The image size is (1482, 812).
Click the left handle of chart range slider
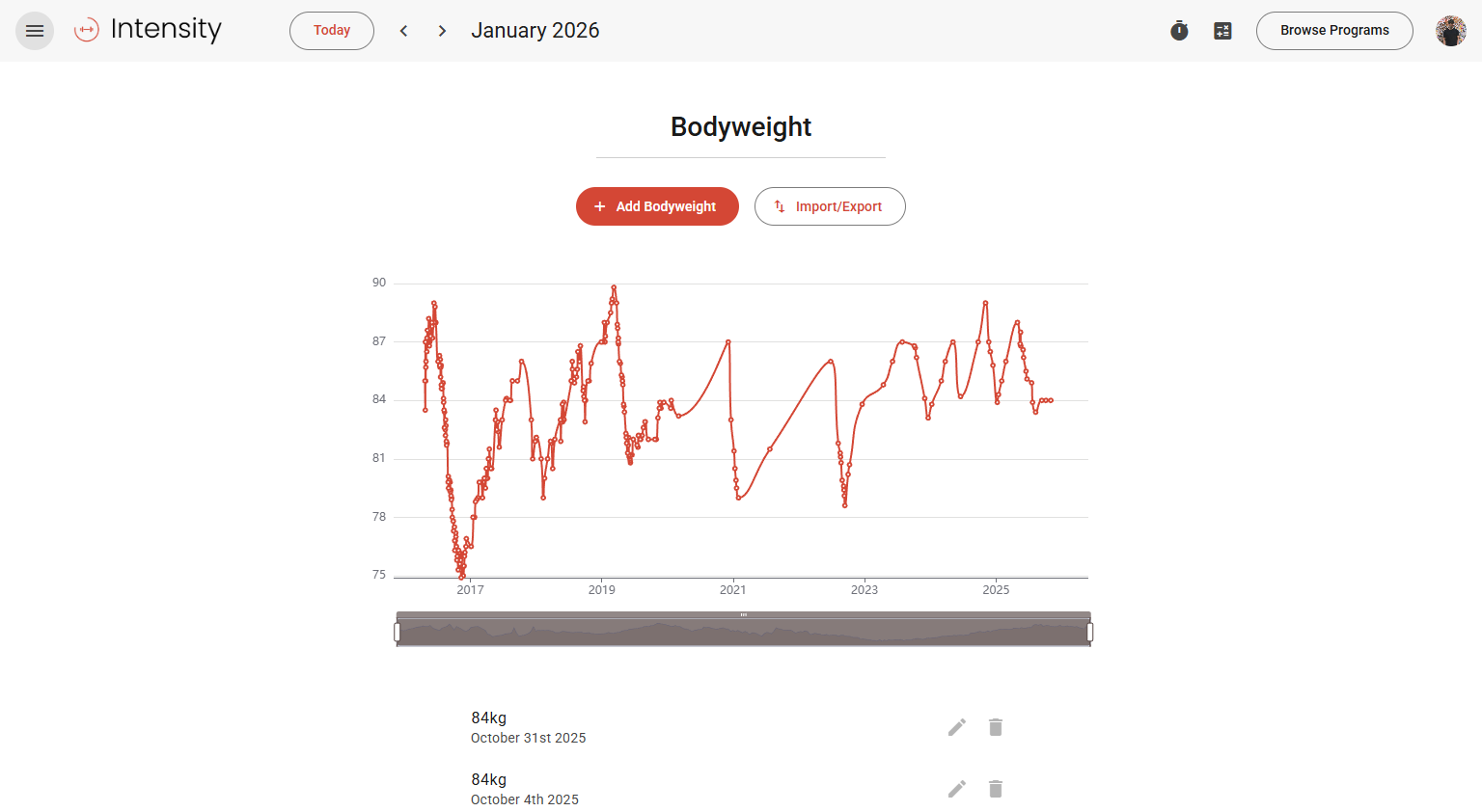coord(398,632)
